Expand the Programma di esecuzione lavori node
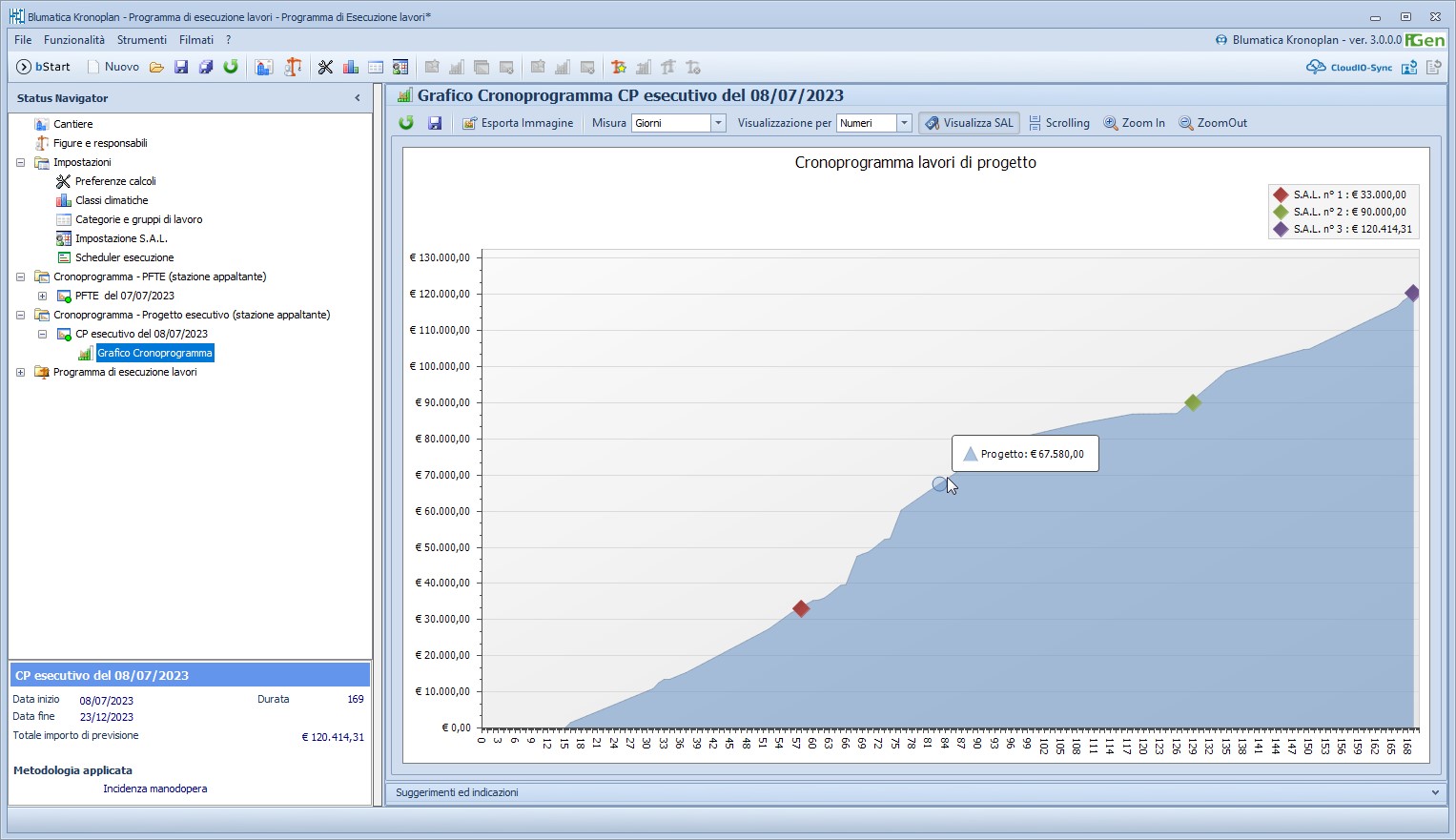 coord(21,372)
